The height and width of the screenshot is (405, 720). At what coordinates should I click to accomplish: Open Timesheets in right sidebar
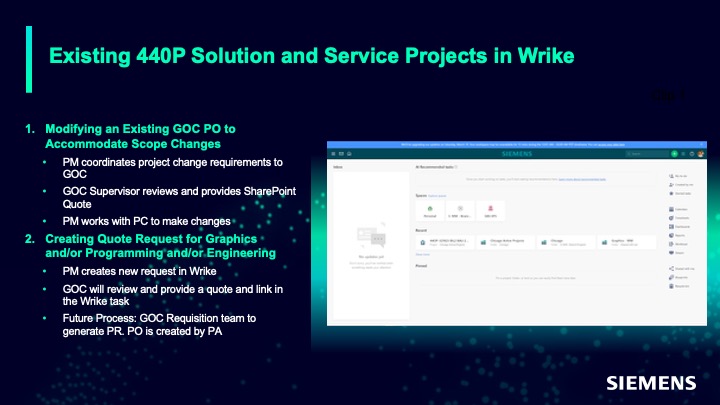679,218
